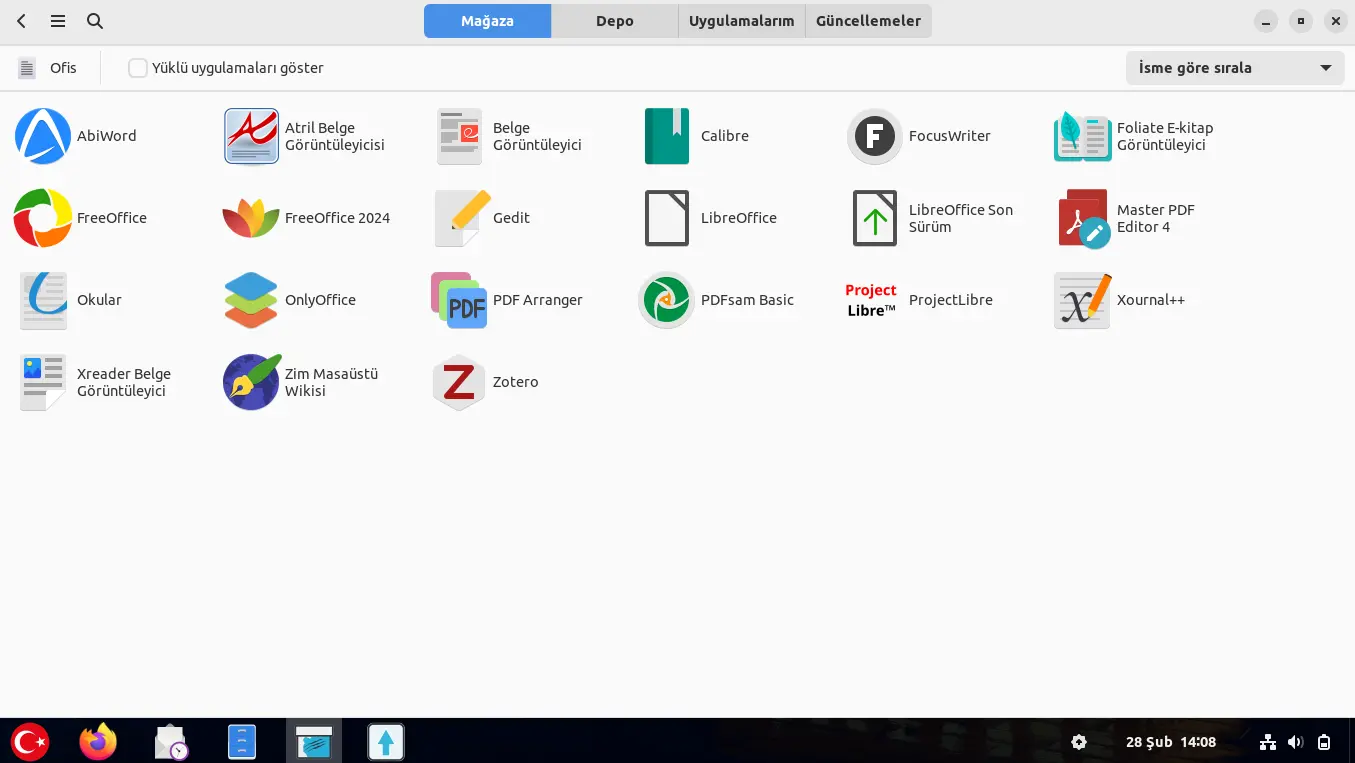Click the FreeOffice 2024 name label
This screenshot has width=1355, height=763.
click(x=338, y=218)
